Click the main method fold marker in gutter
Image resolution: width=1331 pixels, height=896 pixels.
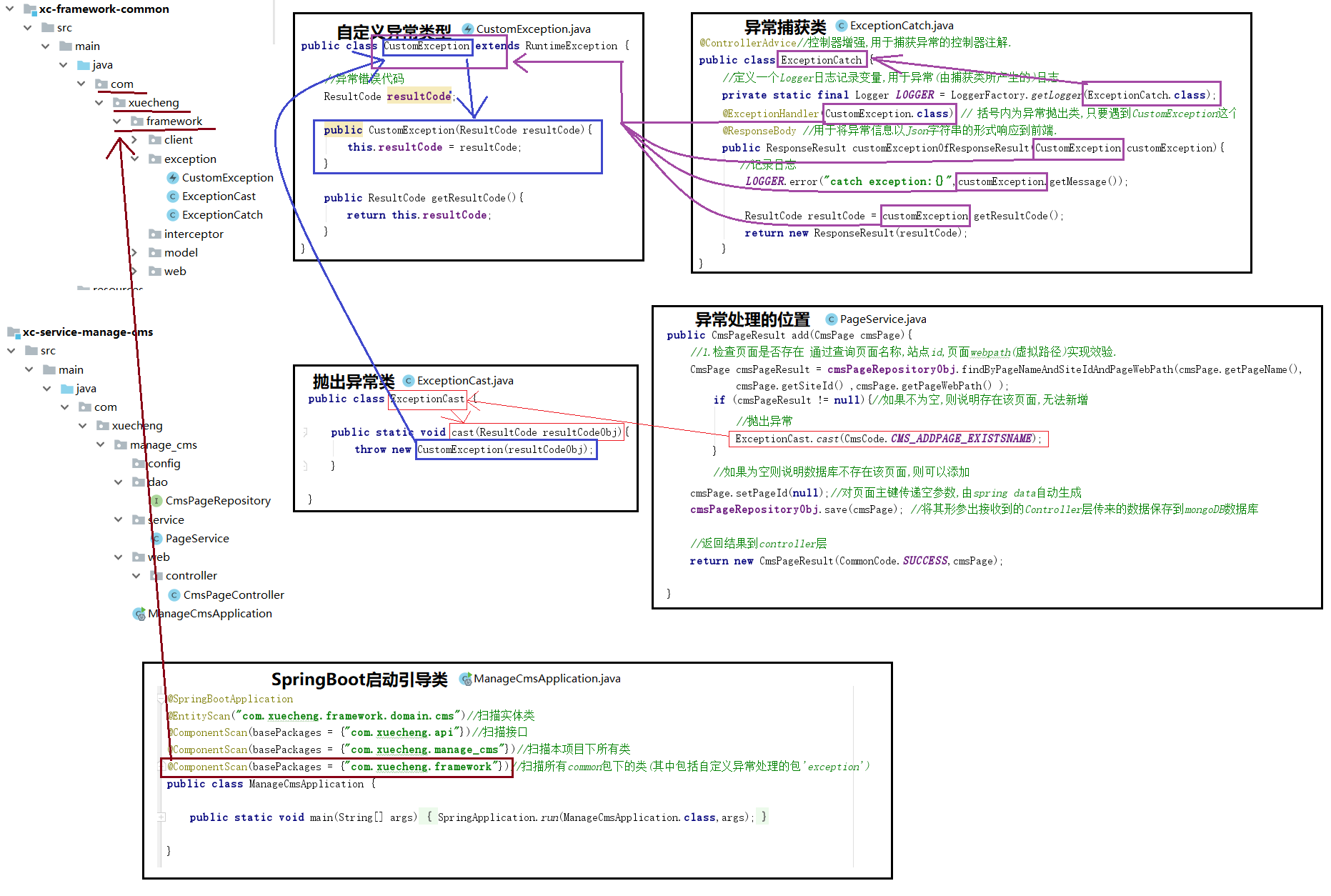click(161, 817)
